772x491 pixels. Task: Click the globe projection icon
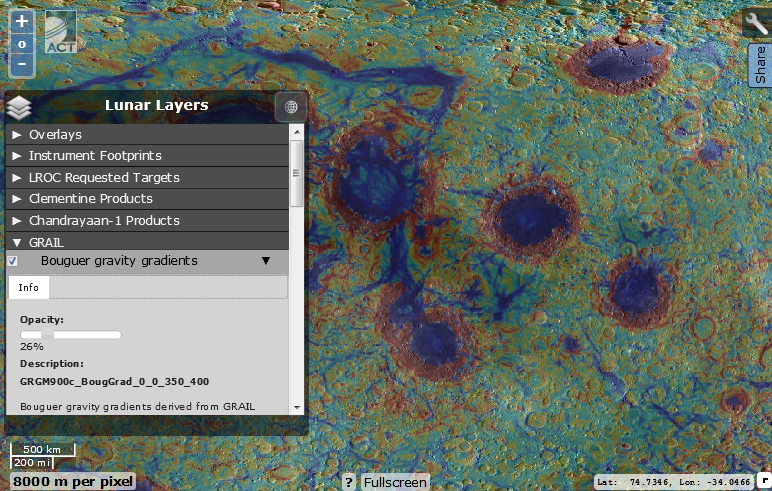[291, 107]
